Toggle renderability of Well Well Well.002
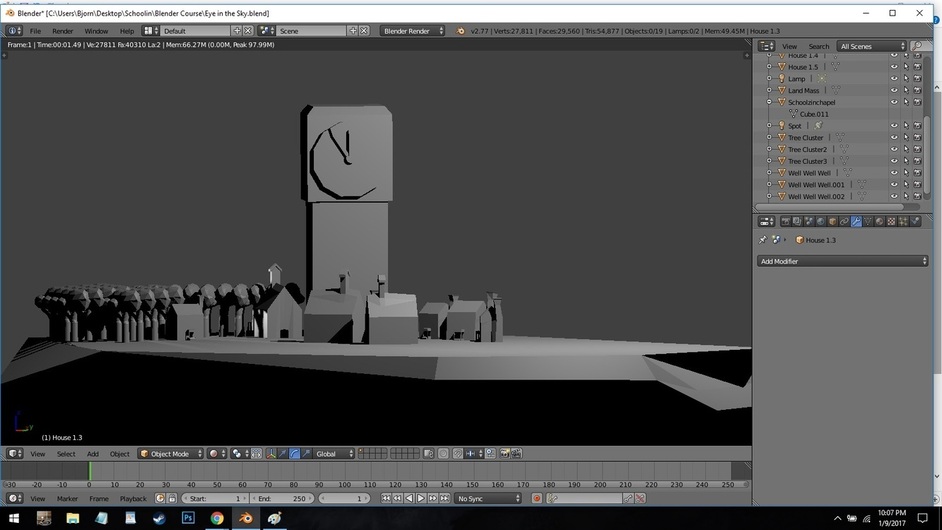 tap(917, 196)
